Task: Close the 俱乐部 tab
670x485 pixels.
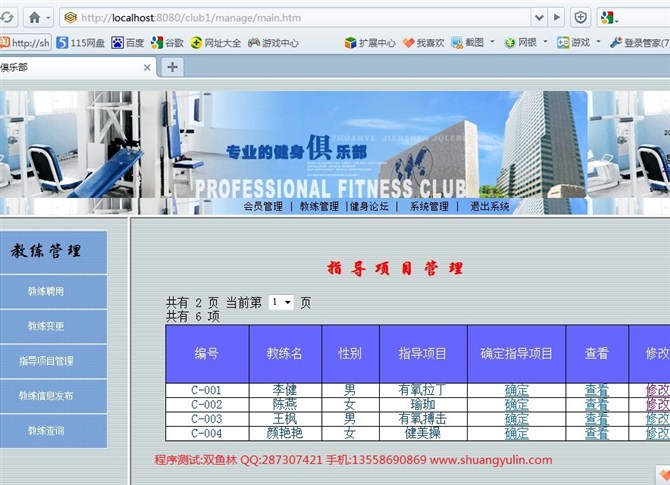Action: [x=147, y=68]
